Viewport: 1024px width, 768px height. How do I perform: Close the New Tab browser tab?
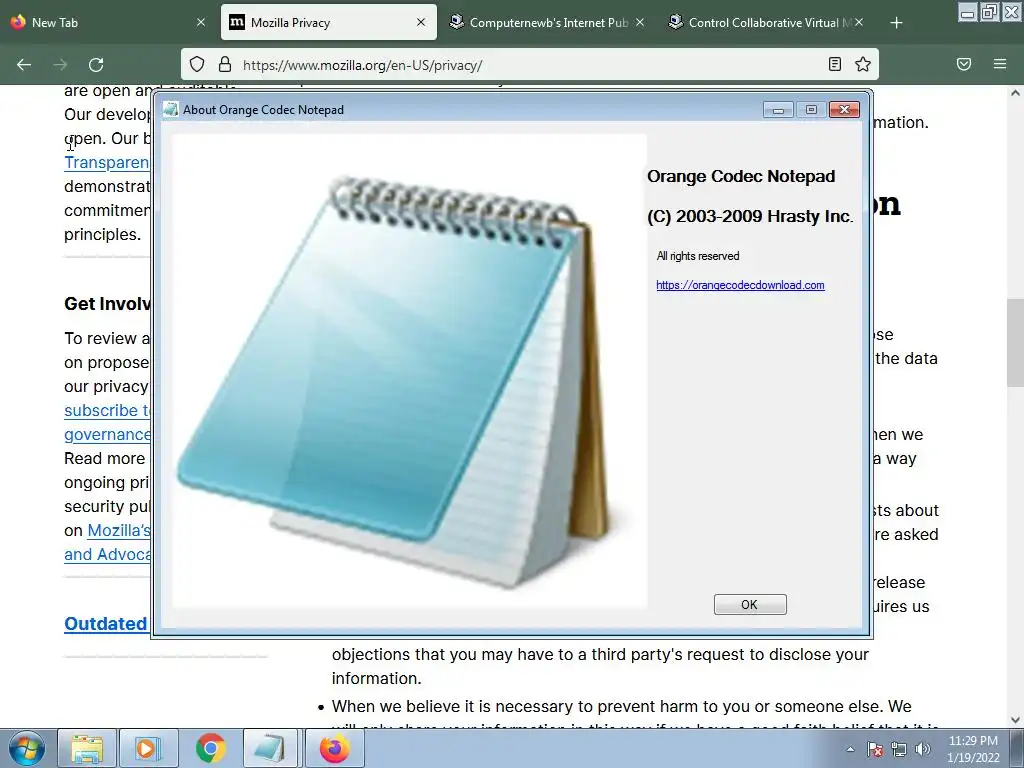point(200,23)
